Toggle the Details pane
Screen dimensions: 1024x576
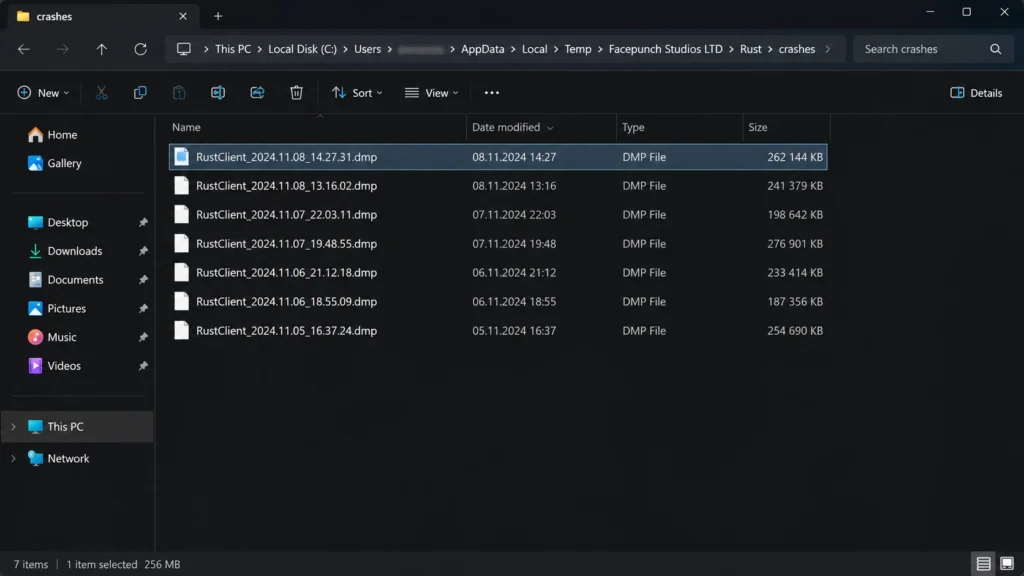coord(976,93)
